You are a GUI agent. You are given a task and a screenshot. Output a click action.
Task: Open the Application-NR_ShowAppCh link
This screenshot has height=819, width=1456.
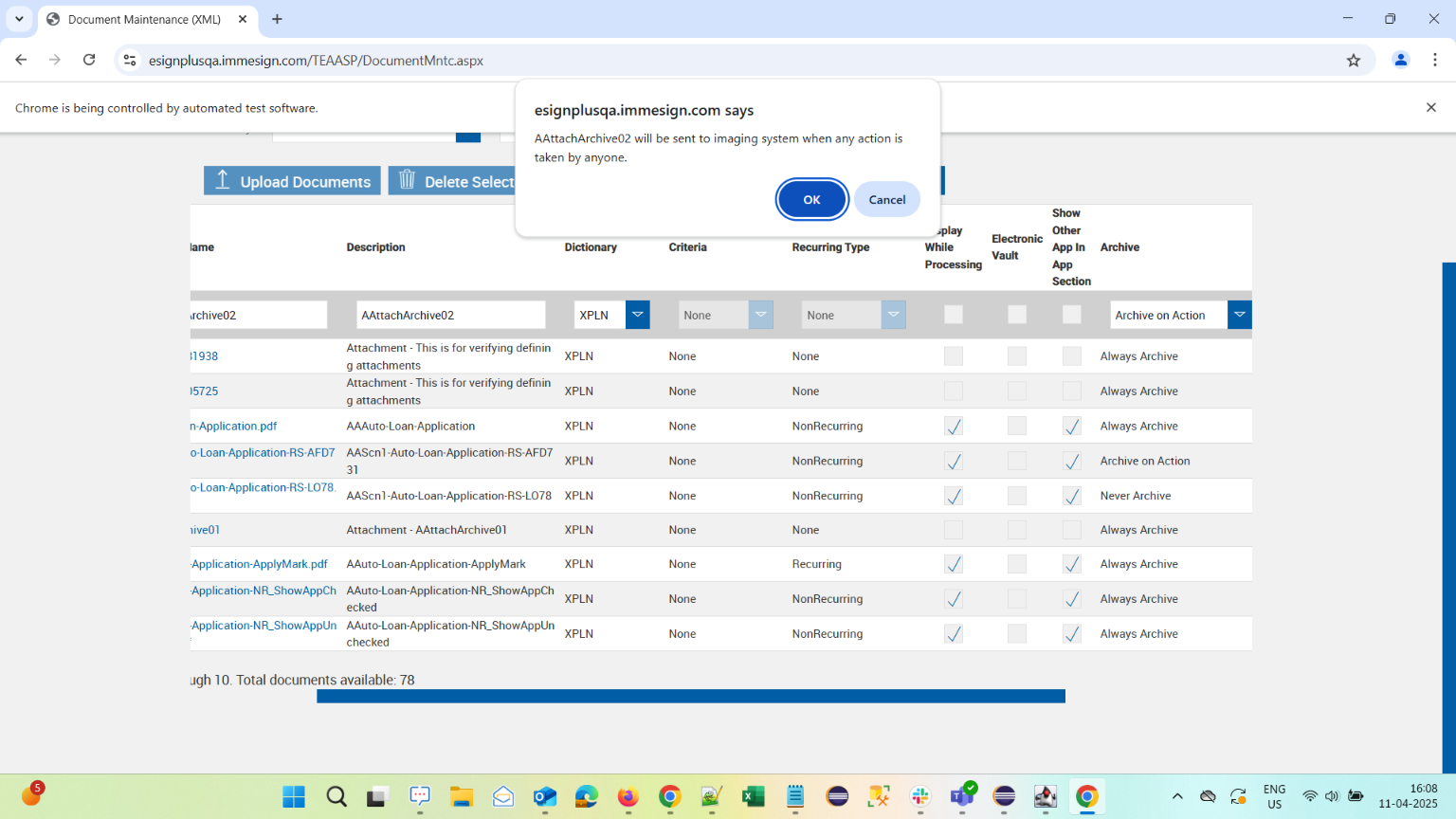(264, 590)
